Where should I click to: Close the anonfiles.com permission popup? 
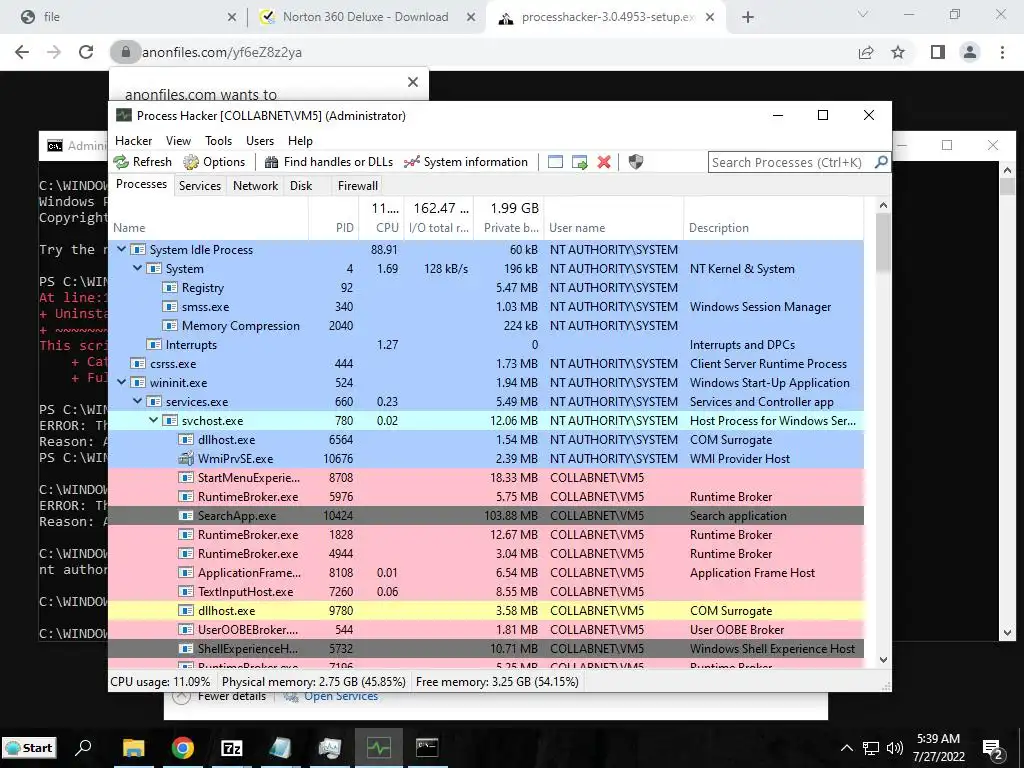pyautogui.click(x=413, y=82)
